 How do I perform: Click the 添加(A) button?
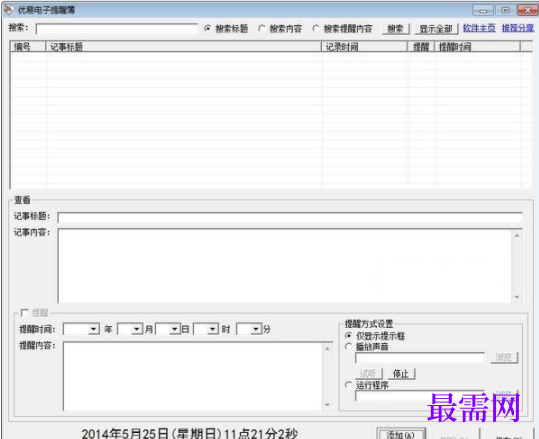401,434
